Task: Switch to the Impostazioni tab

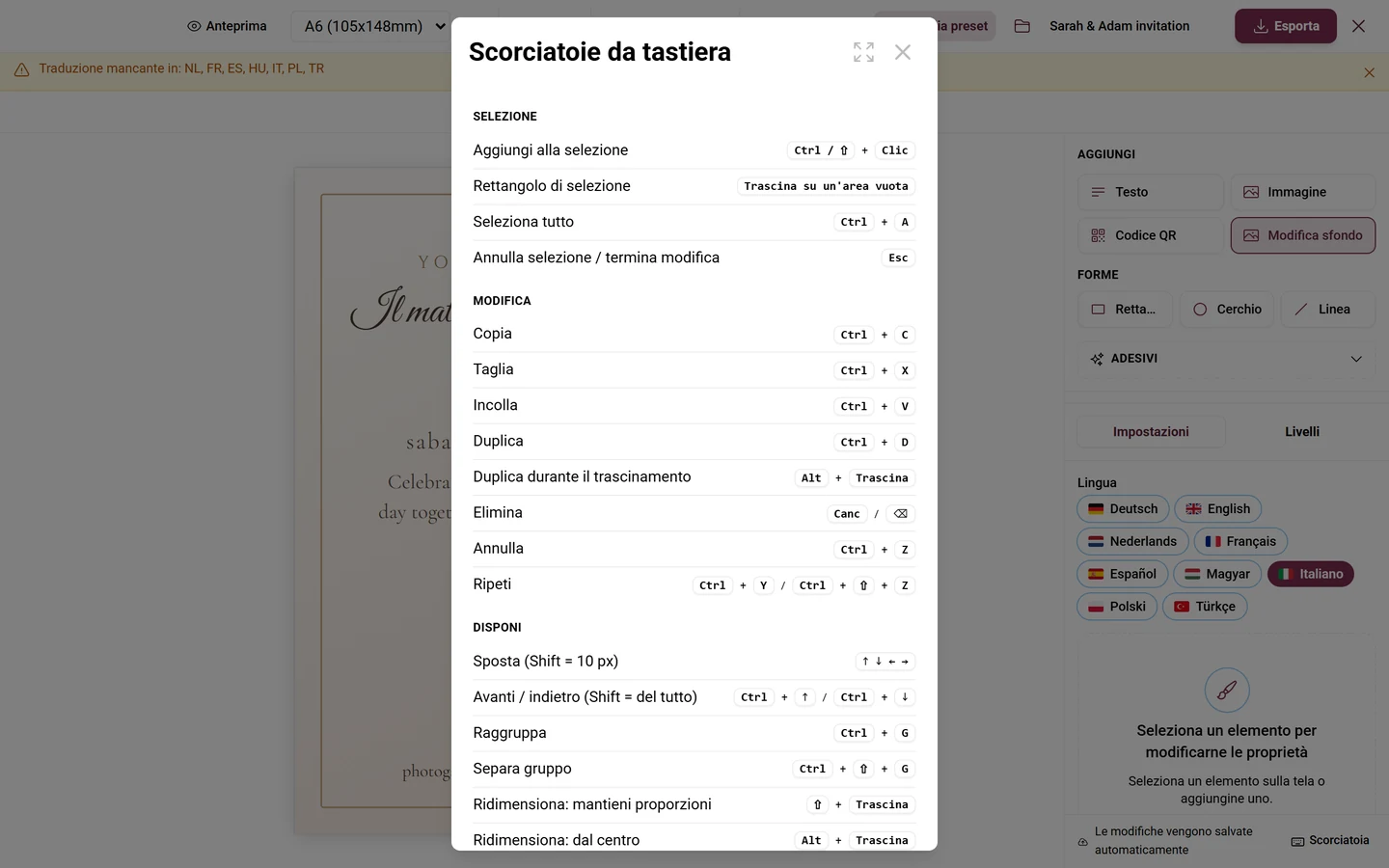Action: click(x=1151, y=432)
